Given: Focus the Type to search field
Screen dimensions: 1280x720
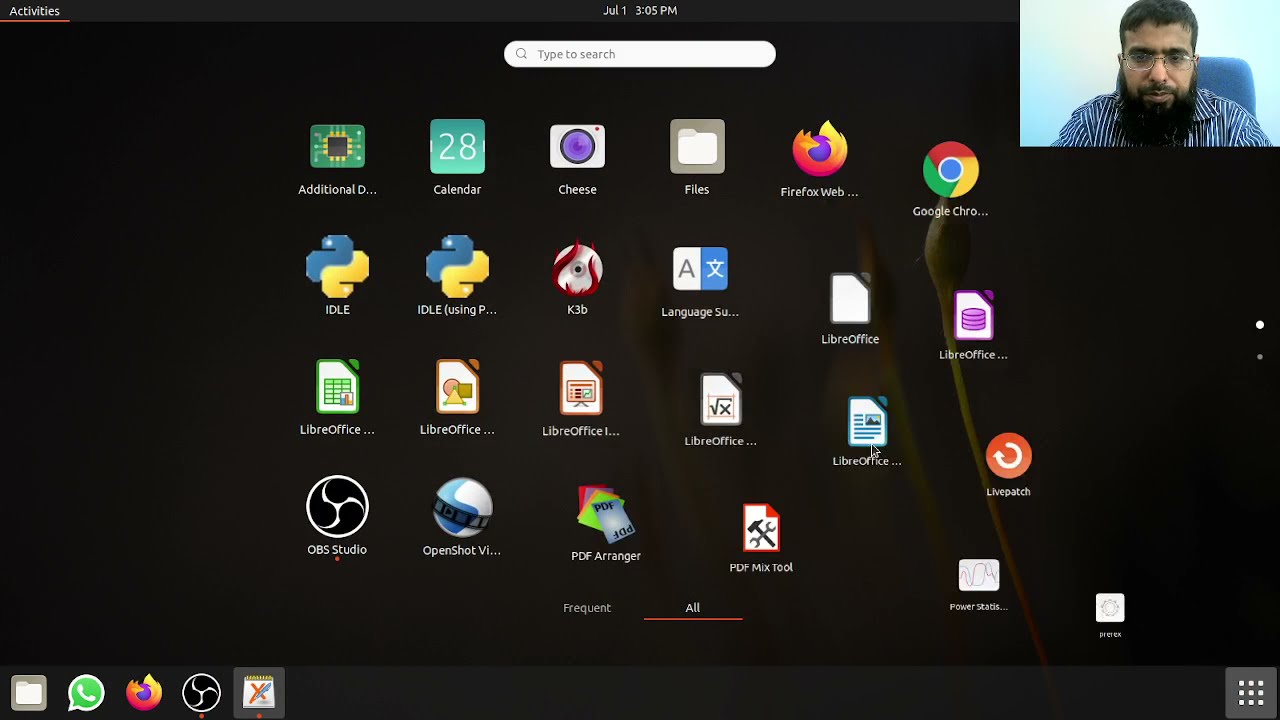Looking at the screenshot, I should [x=640, y=54].
